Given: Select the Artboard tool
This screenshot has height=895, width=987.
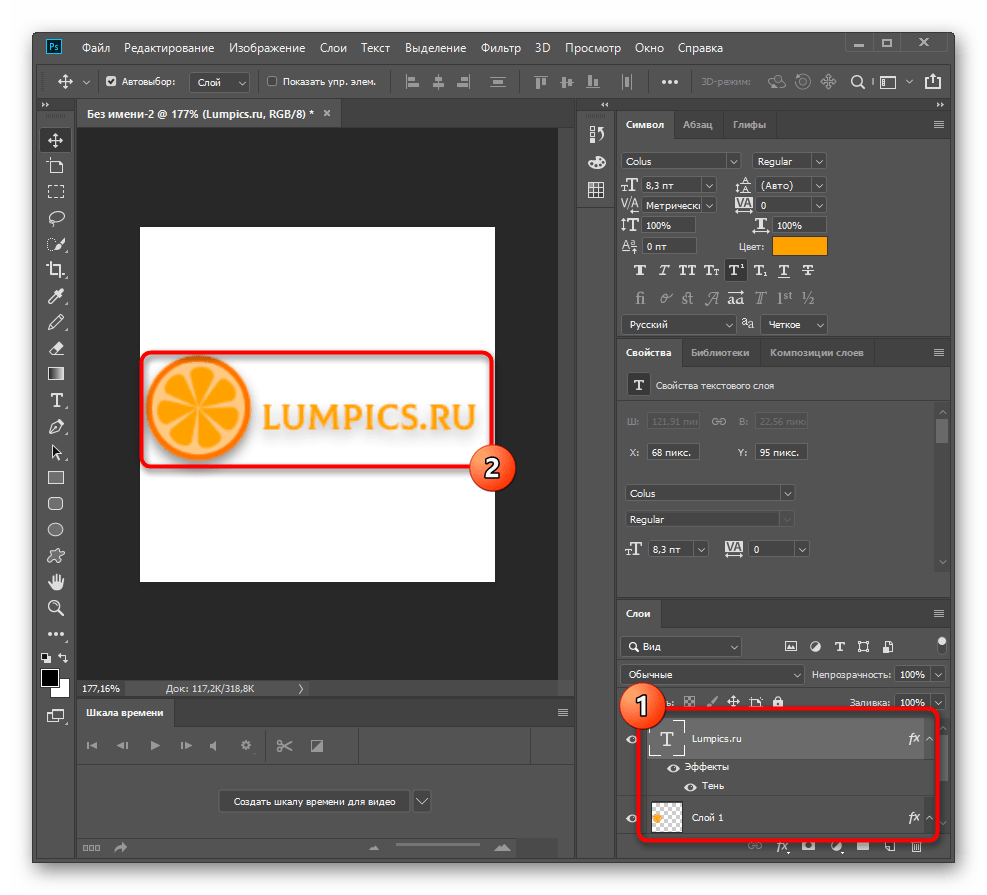Looking at the screenshot, I should (x=55, y=166).
